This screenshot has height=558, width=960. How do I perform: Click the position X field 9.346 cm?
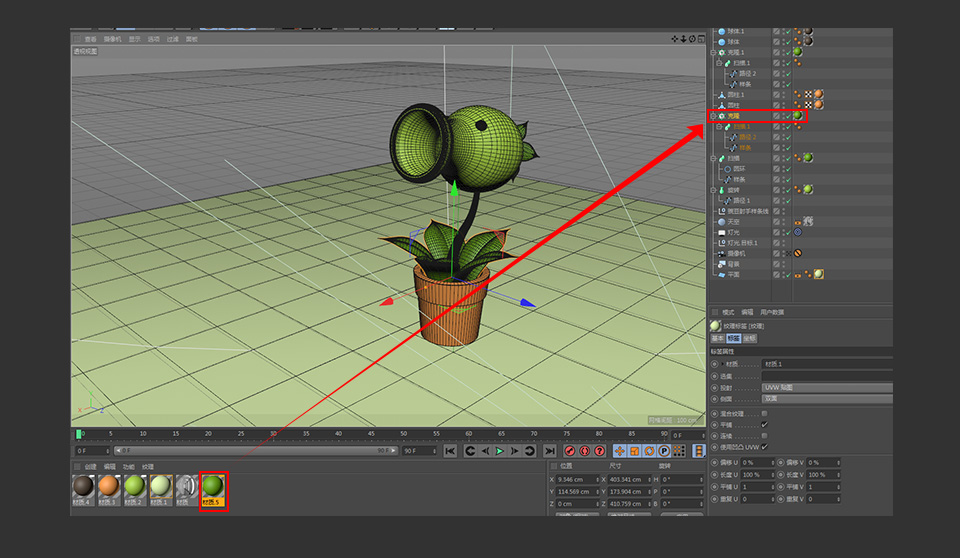coord(577,480)
